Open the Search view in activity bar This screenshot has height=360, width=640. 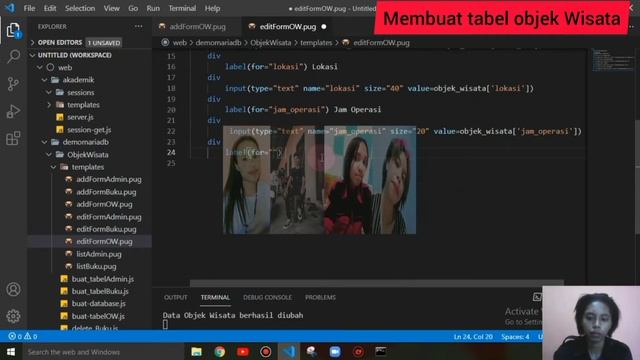tap(13, 56)
